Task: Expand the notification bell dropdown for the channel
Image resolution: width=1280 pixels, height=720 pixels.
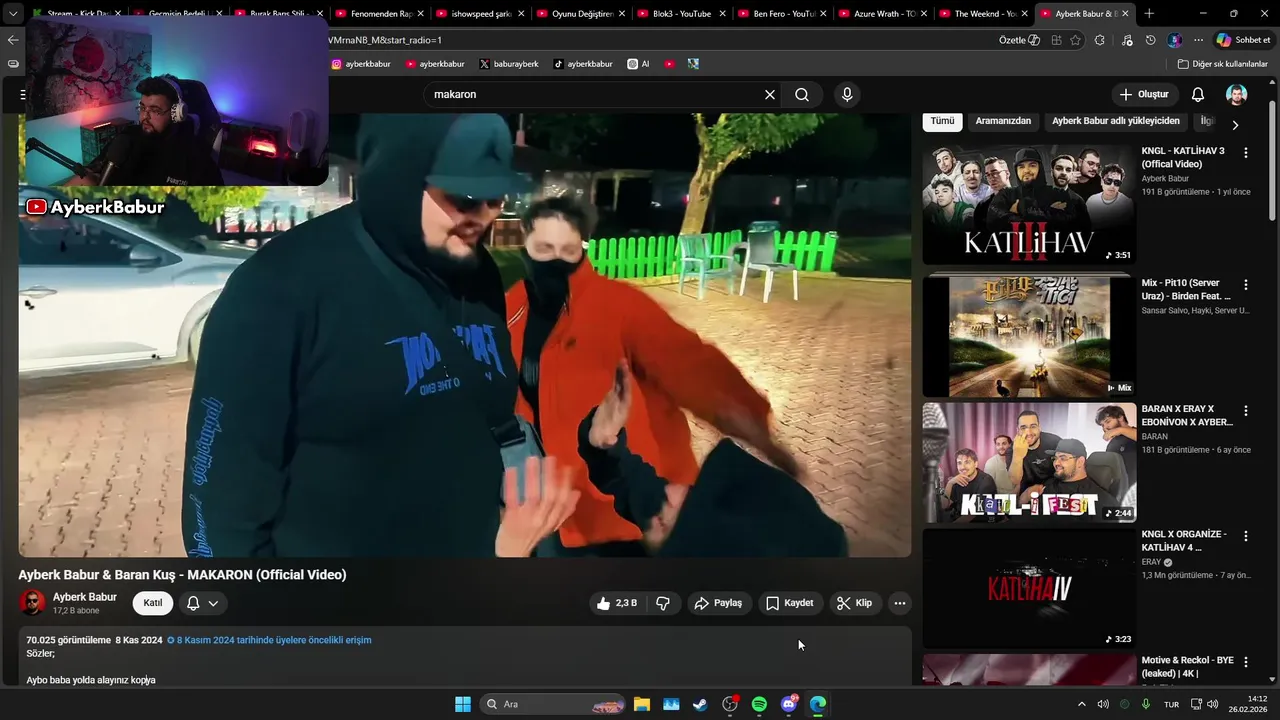Action: pos(203,603)
